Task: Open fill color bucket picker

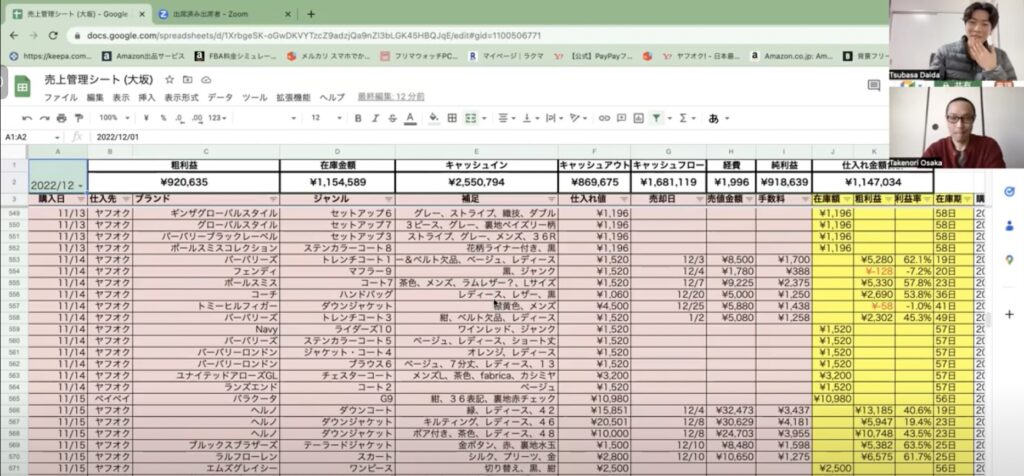Action: tap(434, 118)
